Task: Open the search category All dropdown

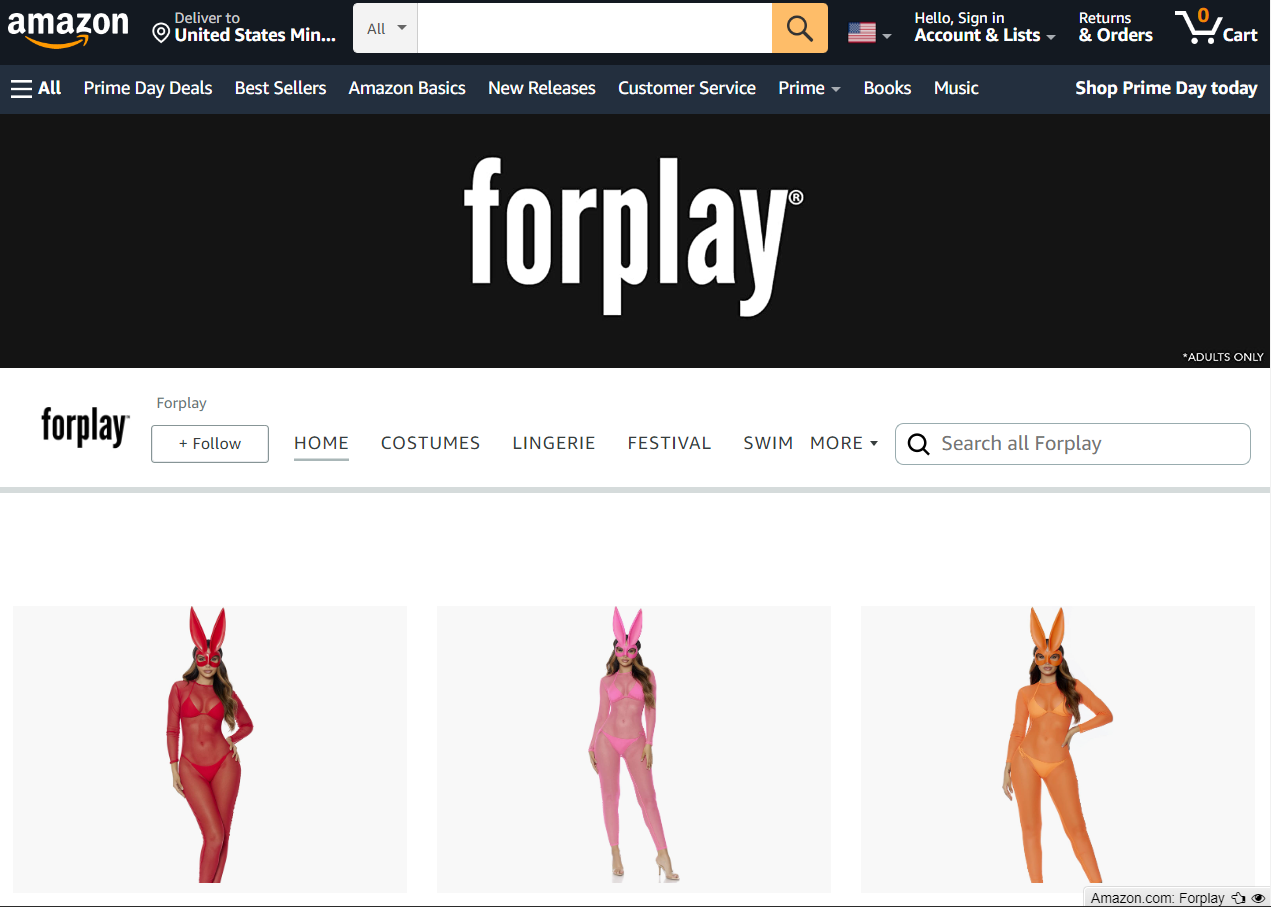Action: pyautogui.click(x=386, y=28)
